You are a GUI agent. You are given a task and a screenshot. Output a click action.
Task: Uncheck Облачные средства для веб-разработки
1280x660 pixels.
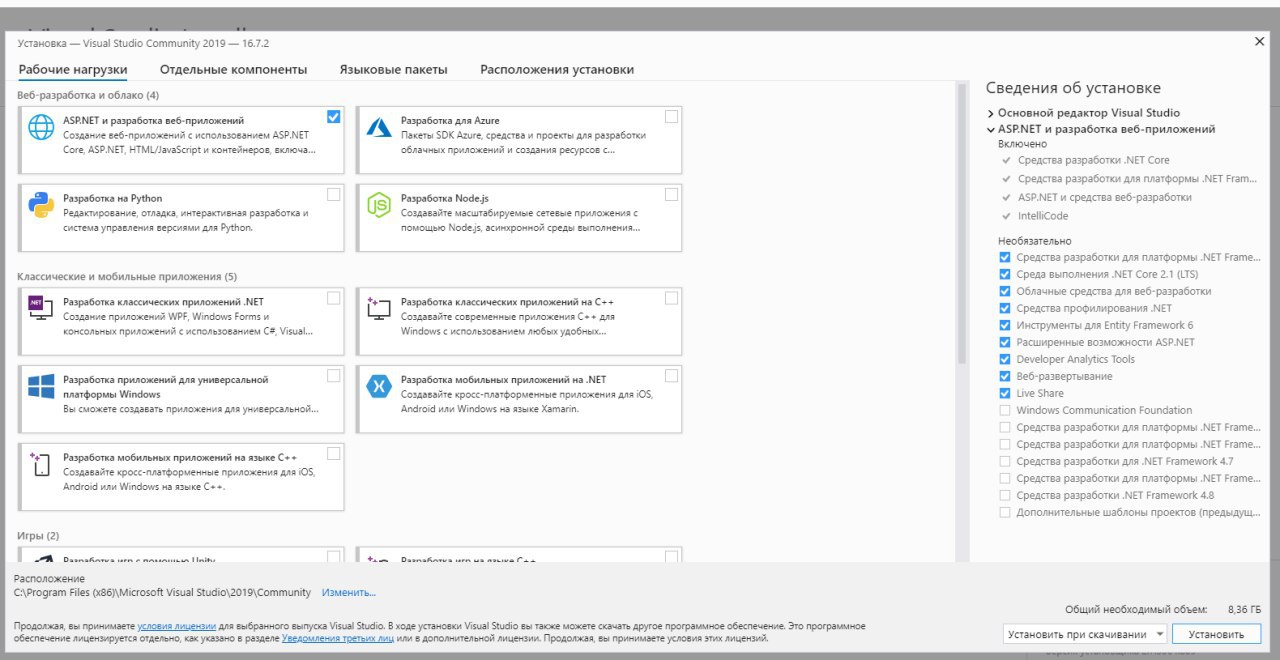tap(1005, 291)
